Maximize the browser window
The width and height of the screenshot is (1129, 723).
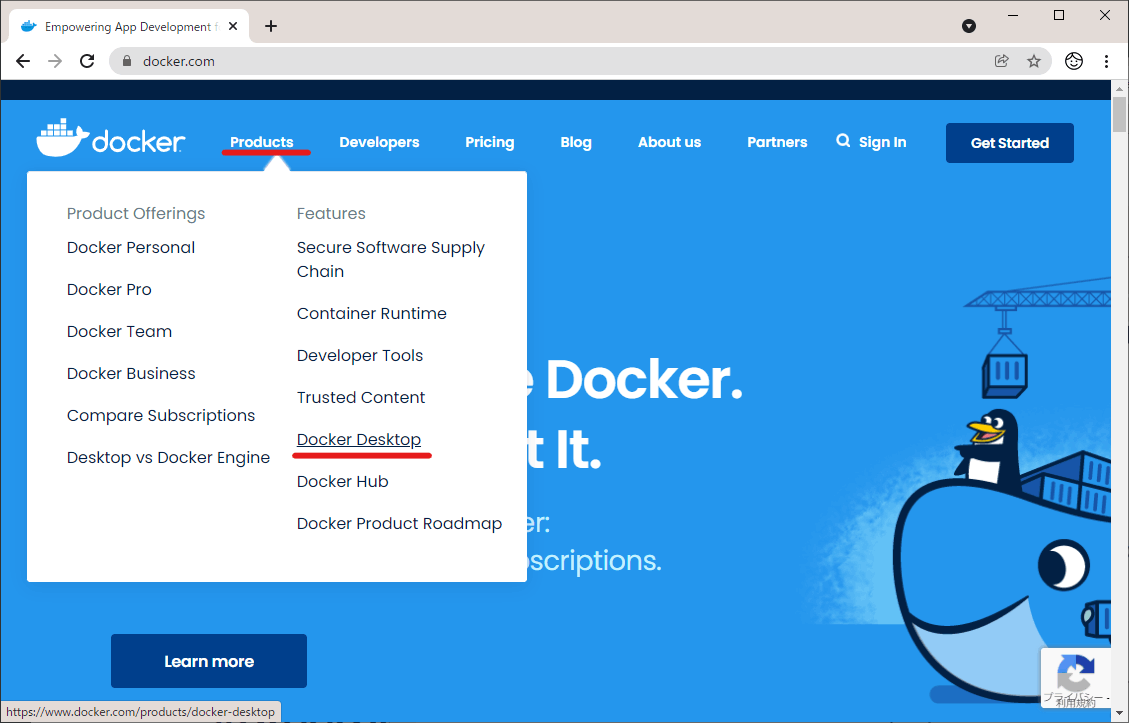coord(1058,15)
